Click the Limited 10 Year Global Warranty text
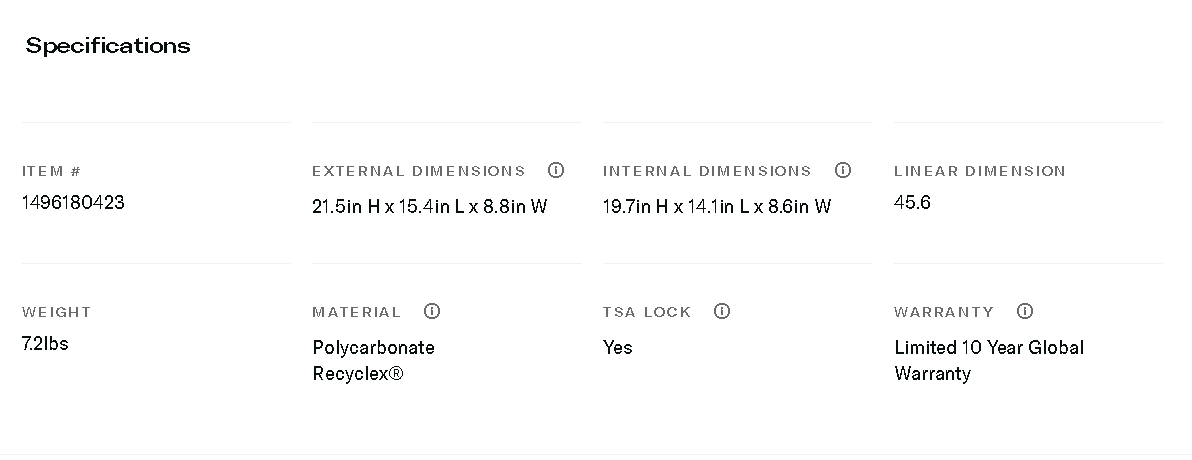Viewport: 1192px width, 460px height. [989, 361]
